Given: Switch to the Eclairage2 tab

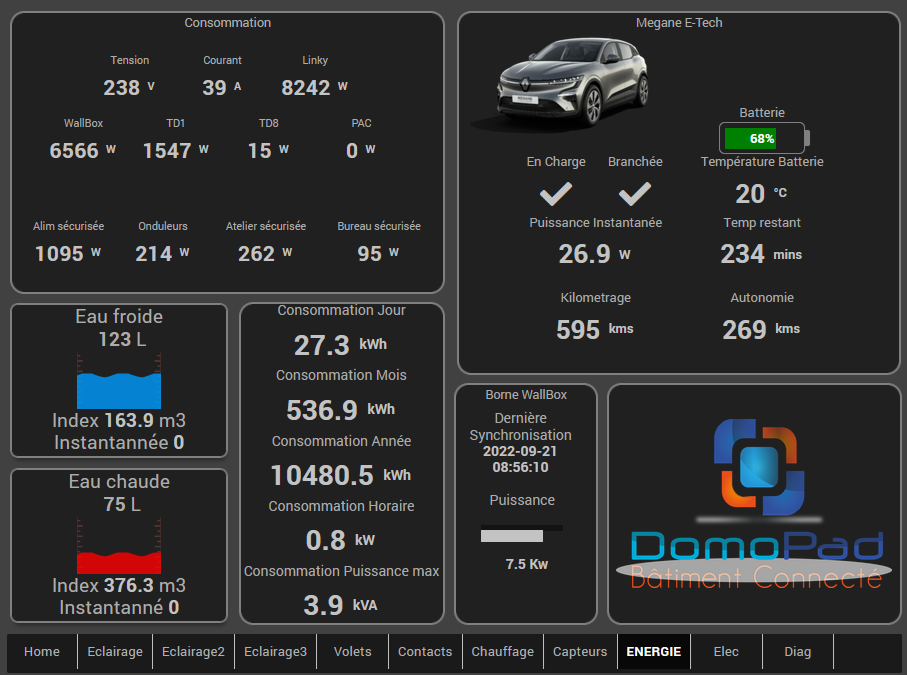Looking at the screenshot, I should (x=193, y=651).
